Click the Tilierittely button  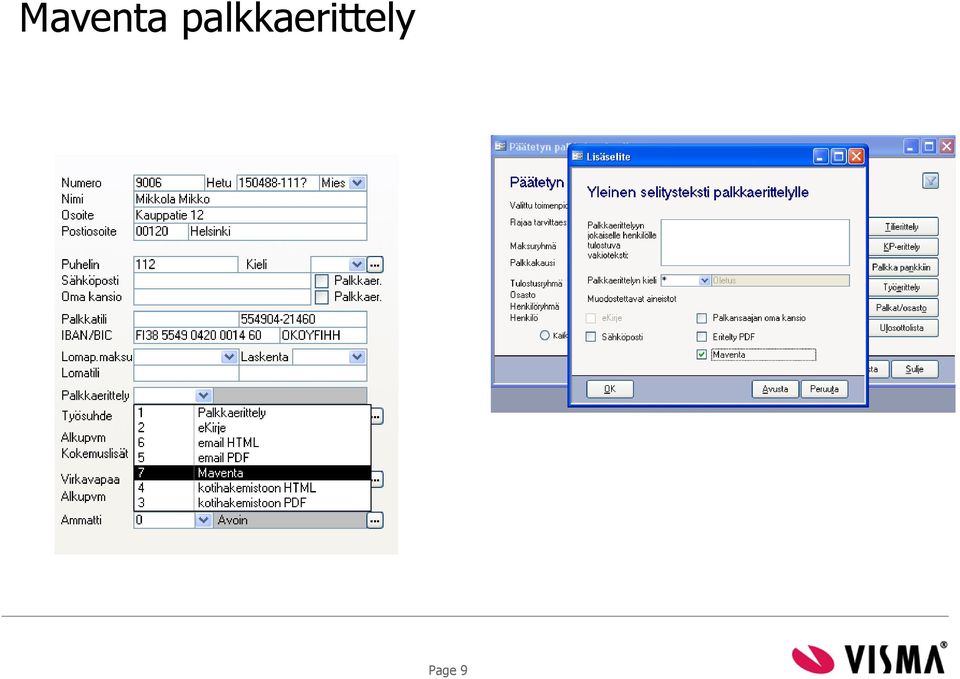coord(902,227)
